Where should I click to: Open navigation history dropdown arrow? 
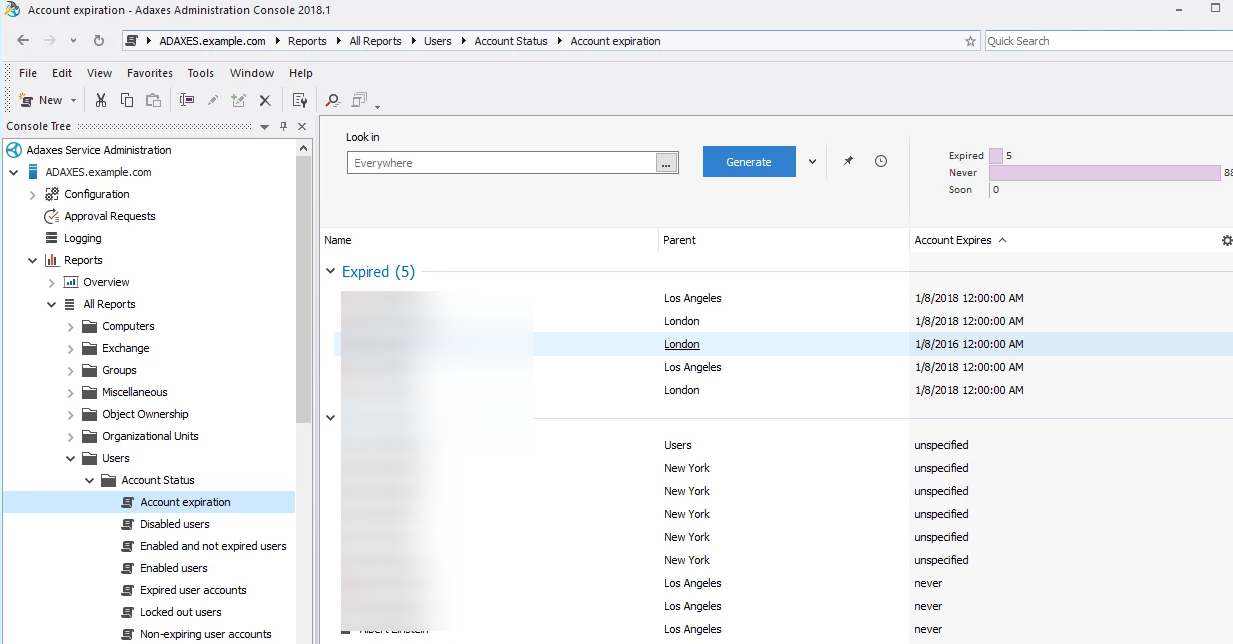[73, 41]
